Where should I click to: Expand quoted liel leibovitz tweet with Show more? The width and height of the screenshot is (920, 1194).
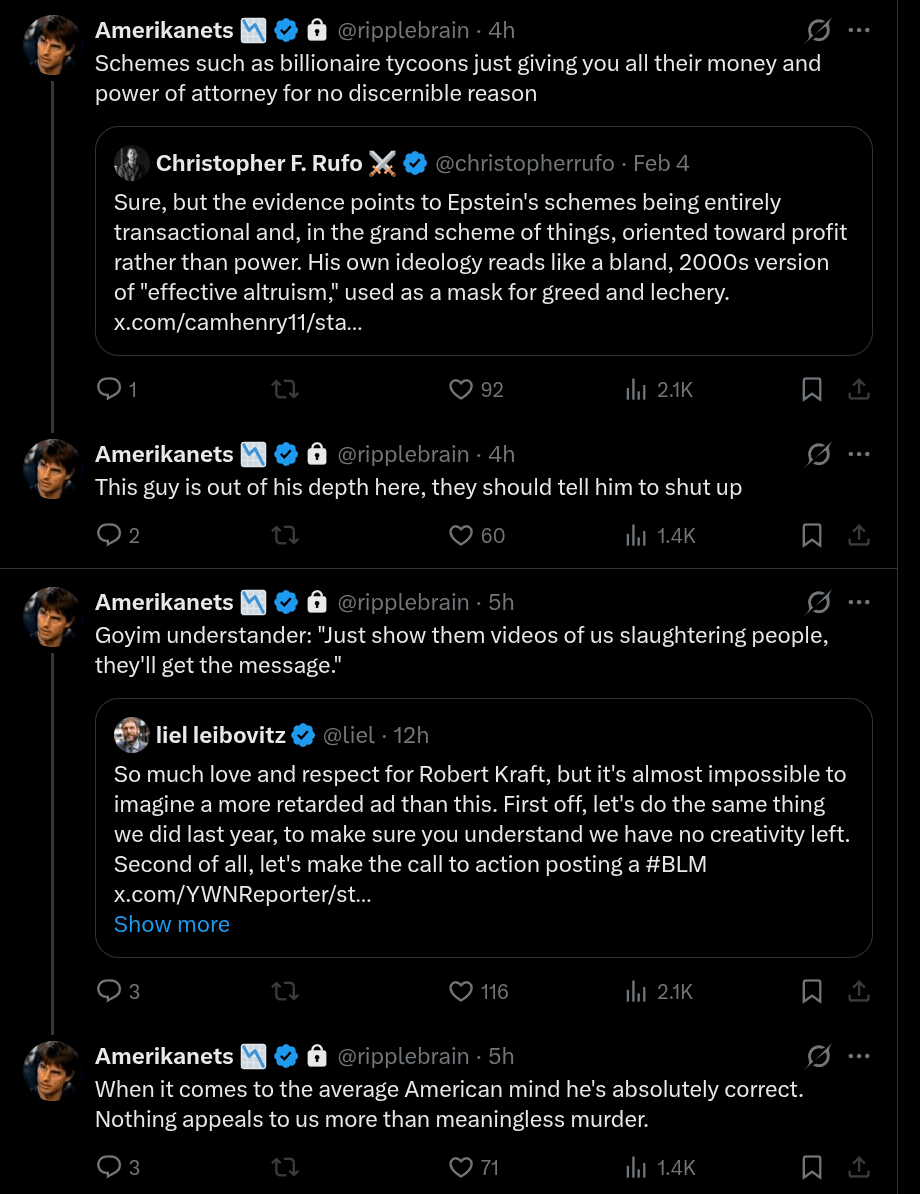click(x=172, y=924)
